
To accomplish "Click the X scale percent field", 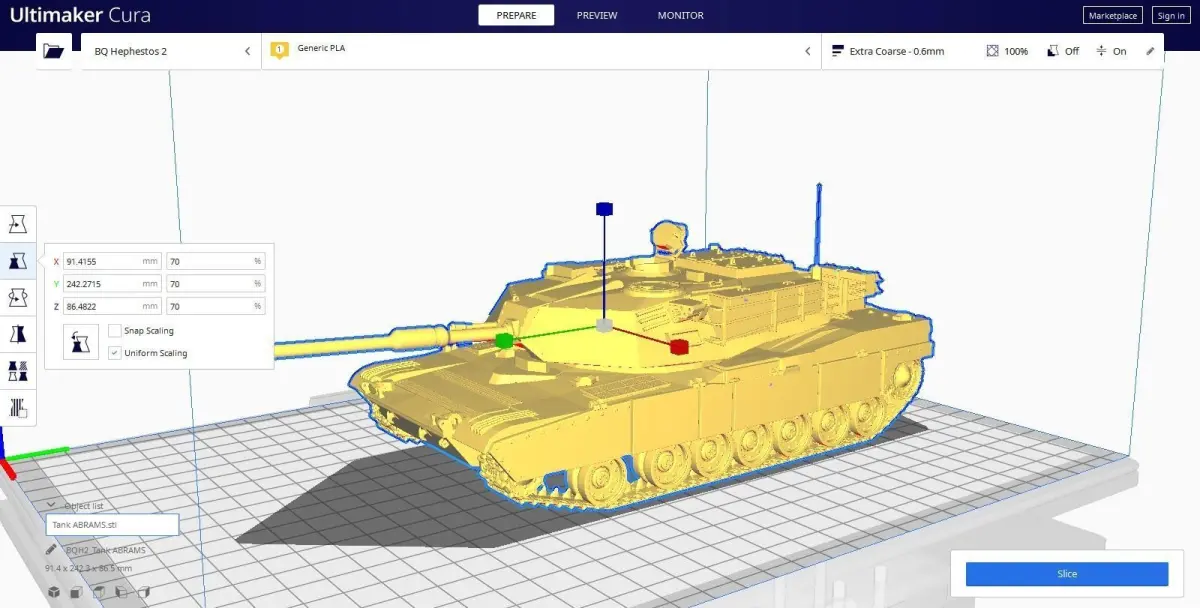I will click(x=216, y=261).
